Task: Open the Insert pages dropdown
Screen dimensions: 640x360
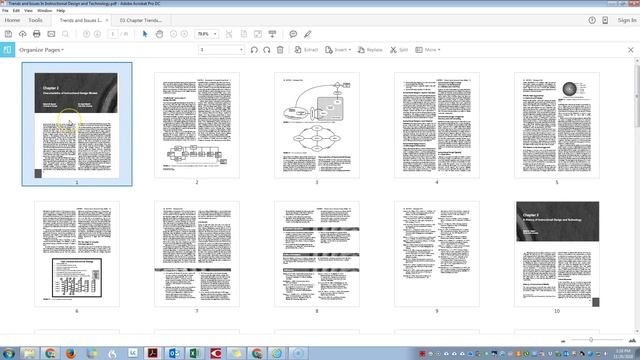Action: (x=338, y=50)
